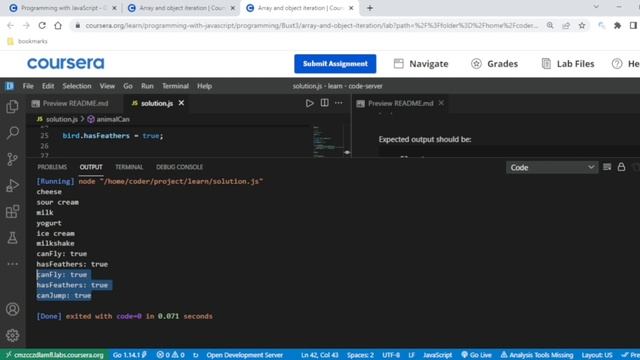Bookmark this page with the star
This screenshot has width=640, height=360.
[x=582, y=25]
